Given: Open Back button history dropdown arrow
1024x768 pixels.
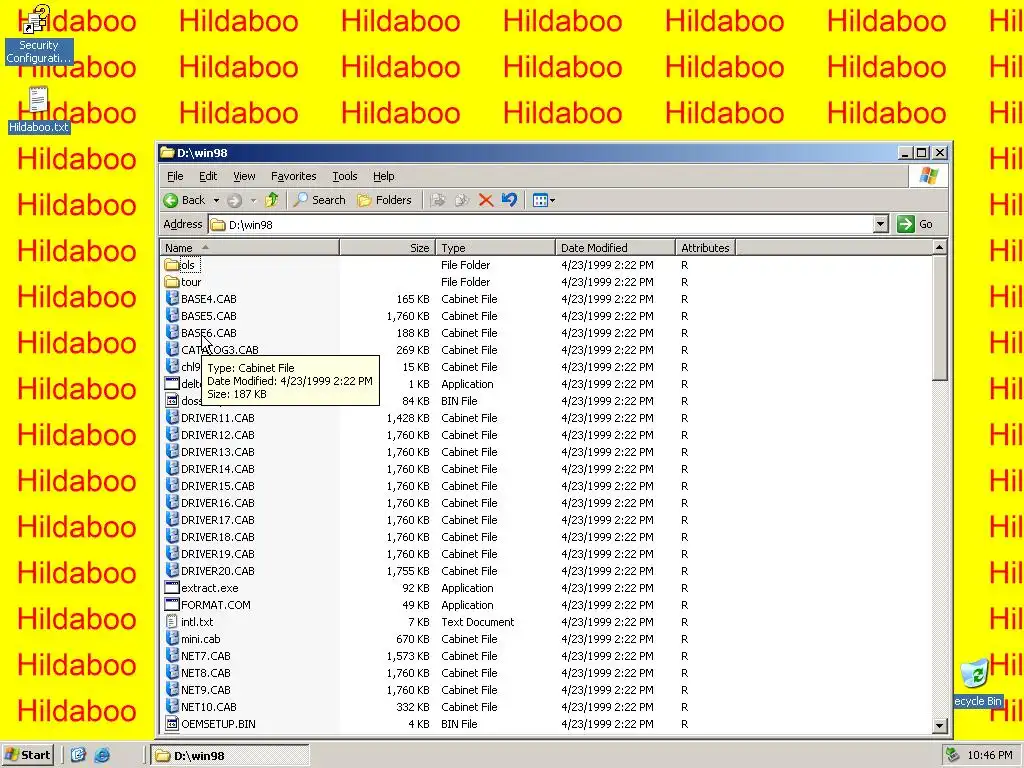Looking at the screenshot, I should (216, 200).
